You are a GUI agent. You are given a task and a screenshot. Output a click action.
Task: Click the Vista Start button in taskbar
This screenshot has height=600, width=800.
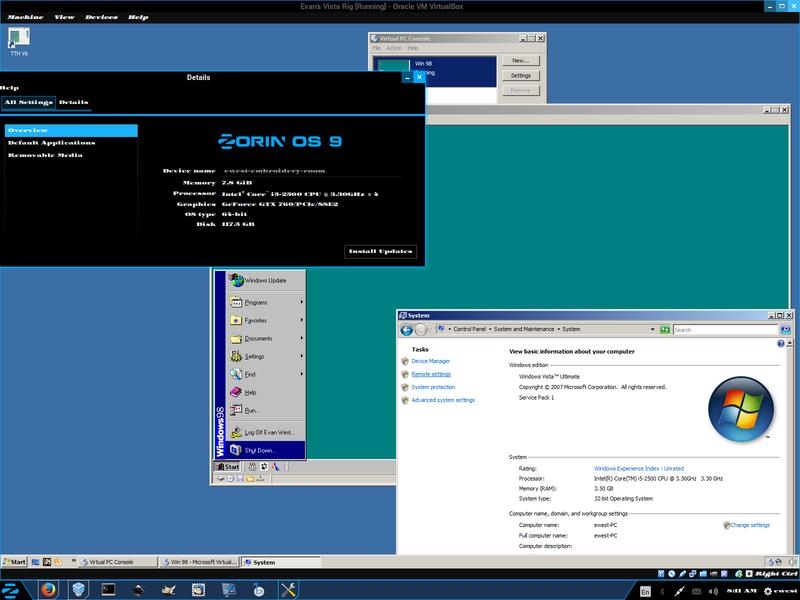pos(14,562)
